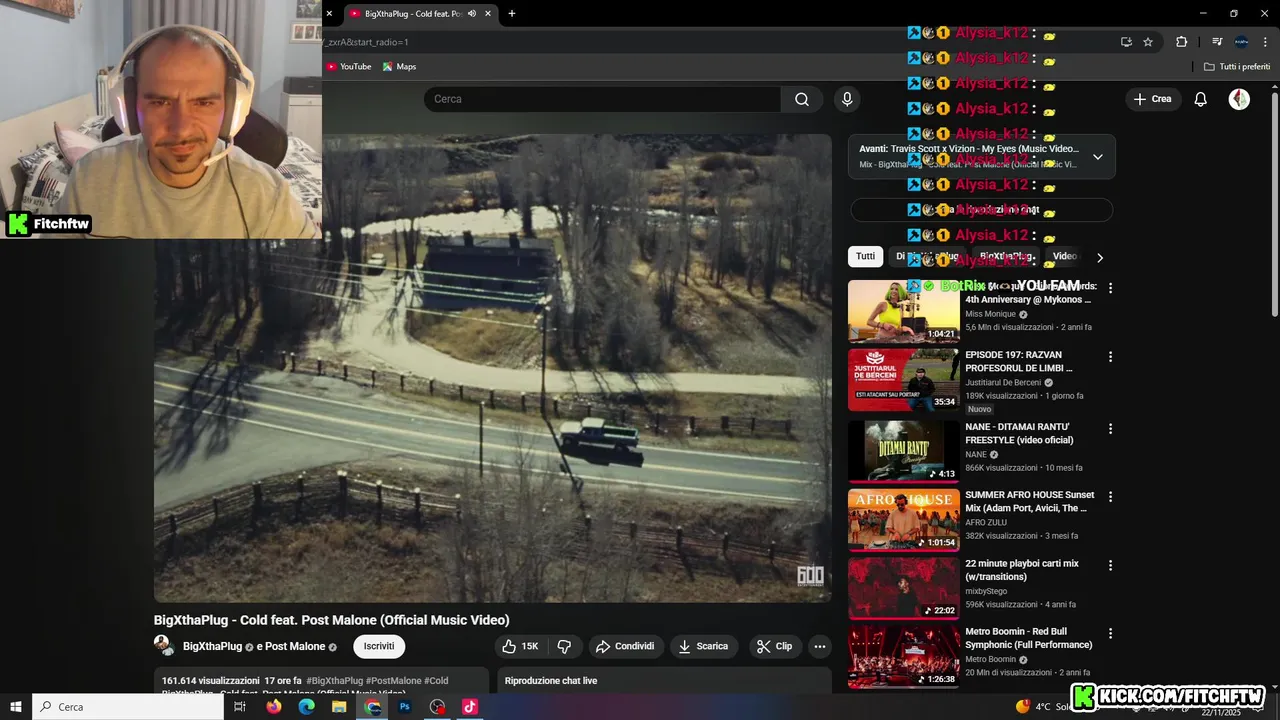Open the Miss Monique video thumbnail
The height and width of the screenshot is (720, 1280).
[904, 311]
